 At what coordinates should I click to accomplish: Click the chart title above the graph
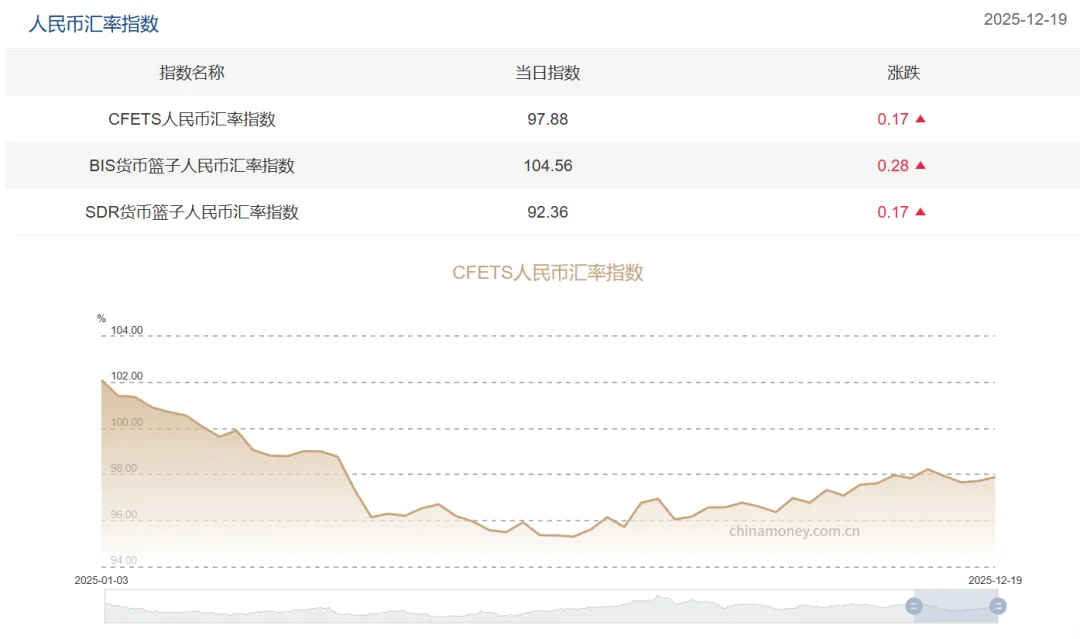point(547,272)
